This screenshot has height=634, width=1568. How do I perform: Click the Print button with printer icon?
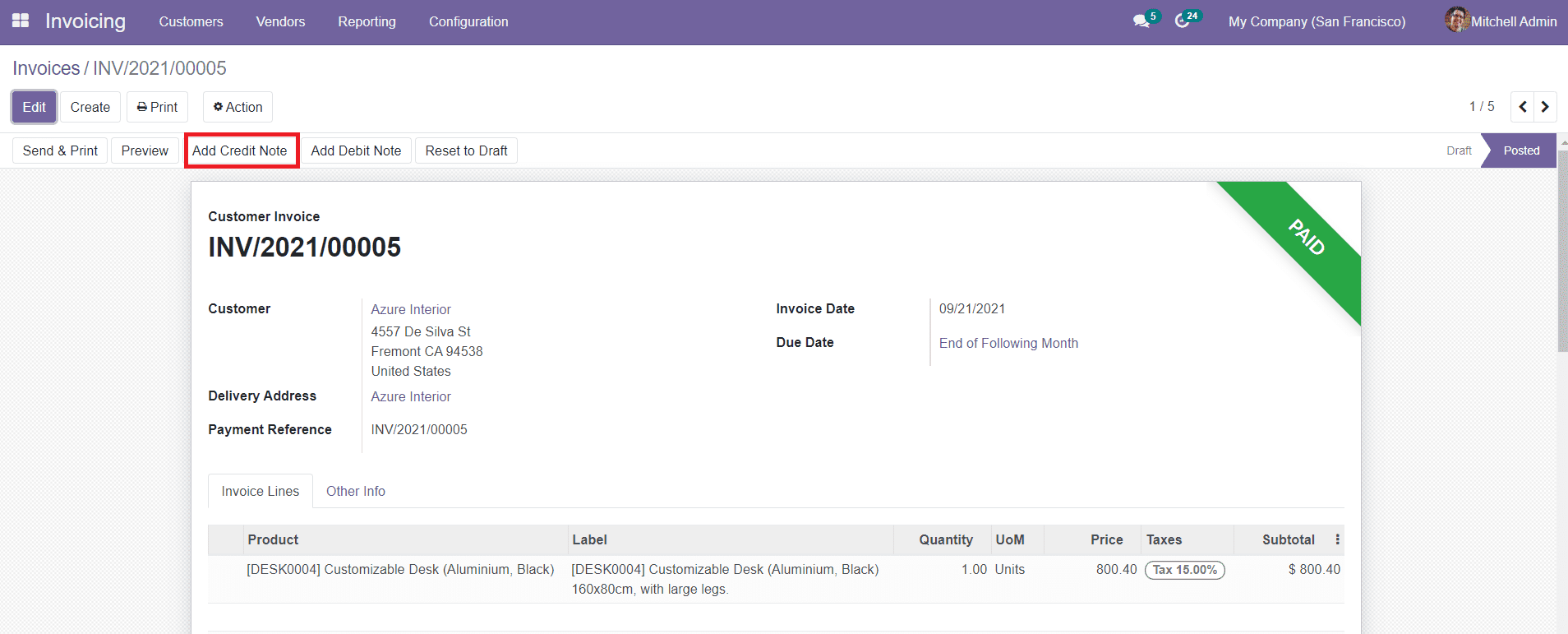pyautogui.click(x=157, y=107)
